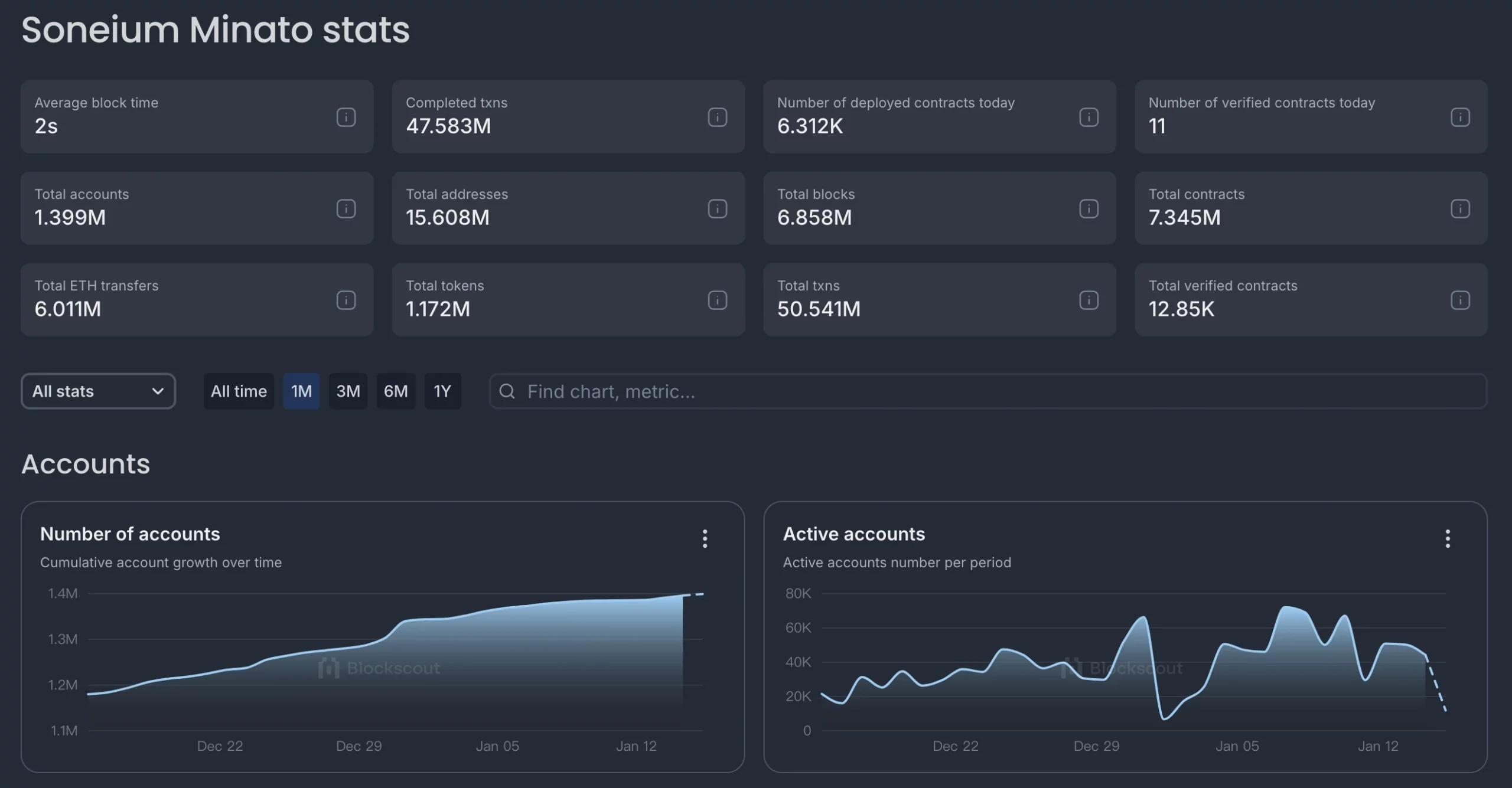Click the search magnifier icon
This screenshot has height=788, width=1512.
tap(507, 391)
